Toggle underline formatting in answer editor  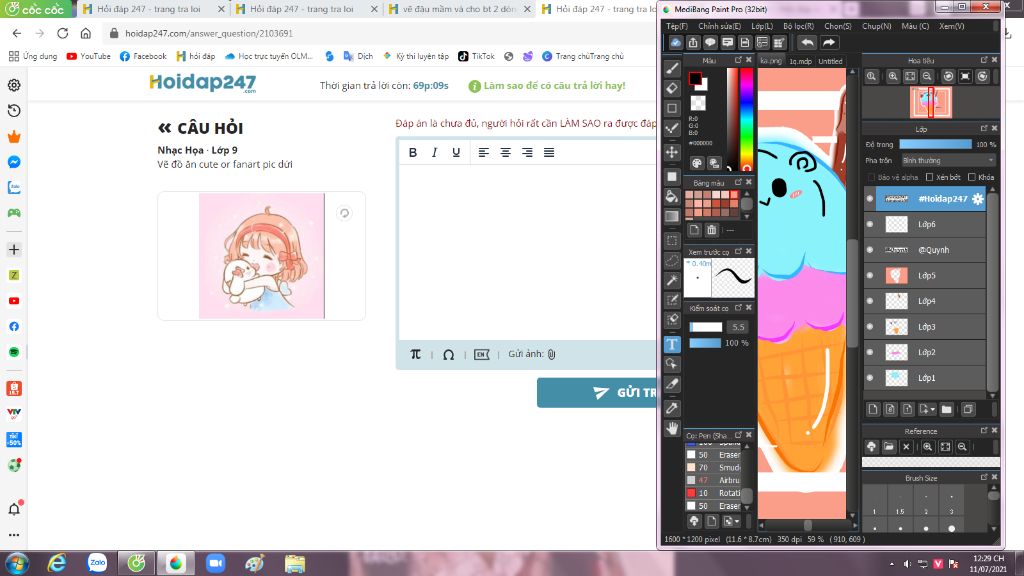point(456,152)
